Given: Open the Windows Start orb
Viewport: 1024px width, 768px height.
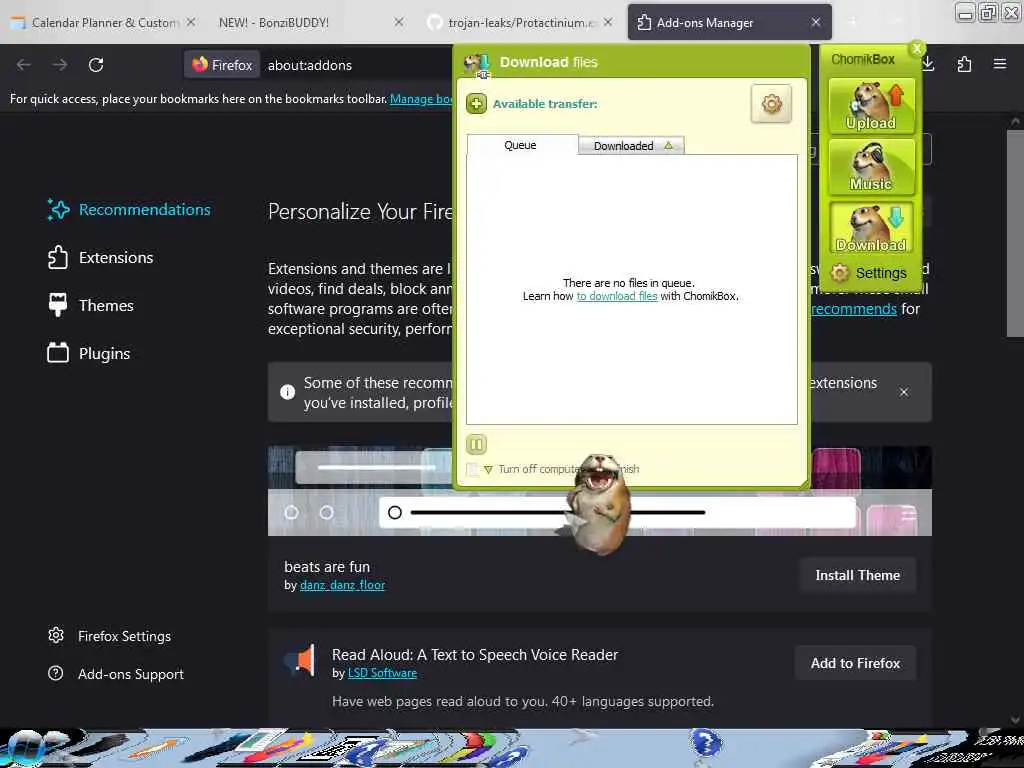Looking at the screenshot, I should tap(29, 748).
